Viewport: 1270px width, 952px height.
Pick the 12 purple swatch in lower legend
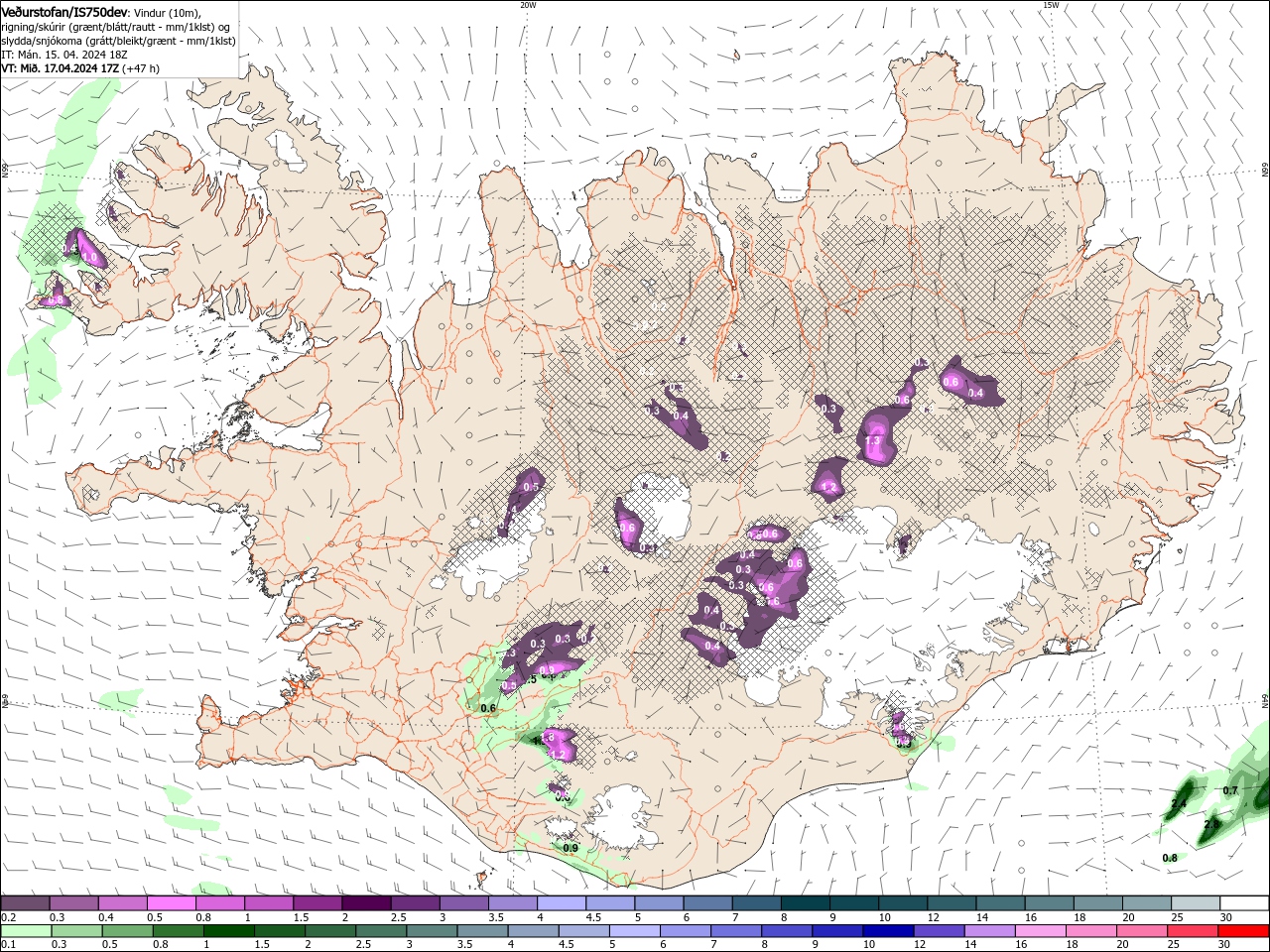tap(939, 931)
